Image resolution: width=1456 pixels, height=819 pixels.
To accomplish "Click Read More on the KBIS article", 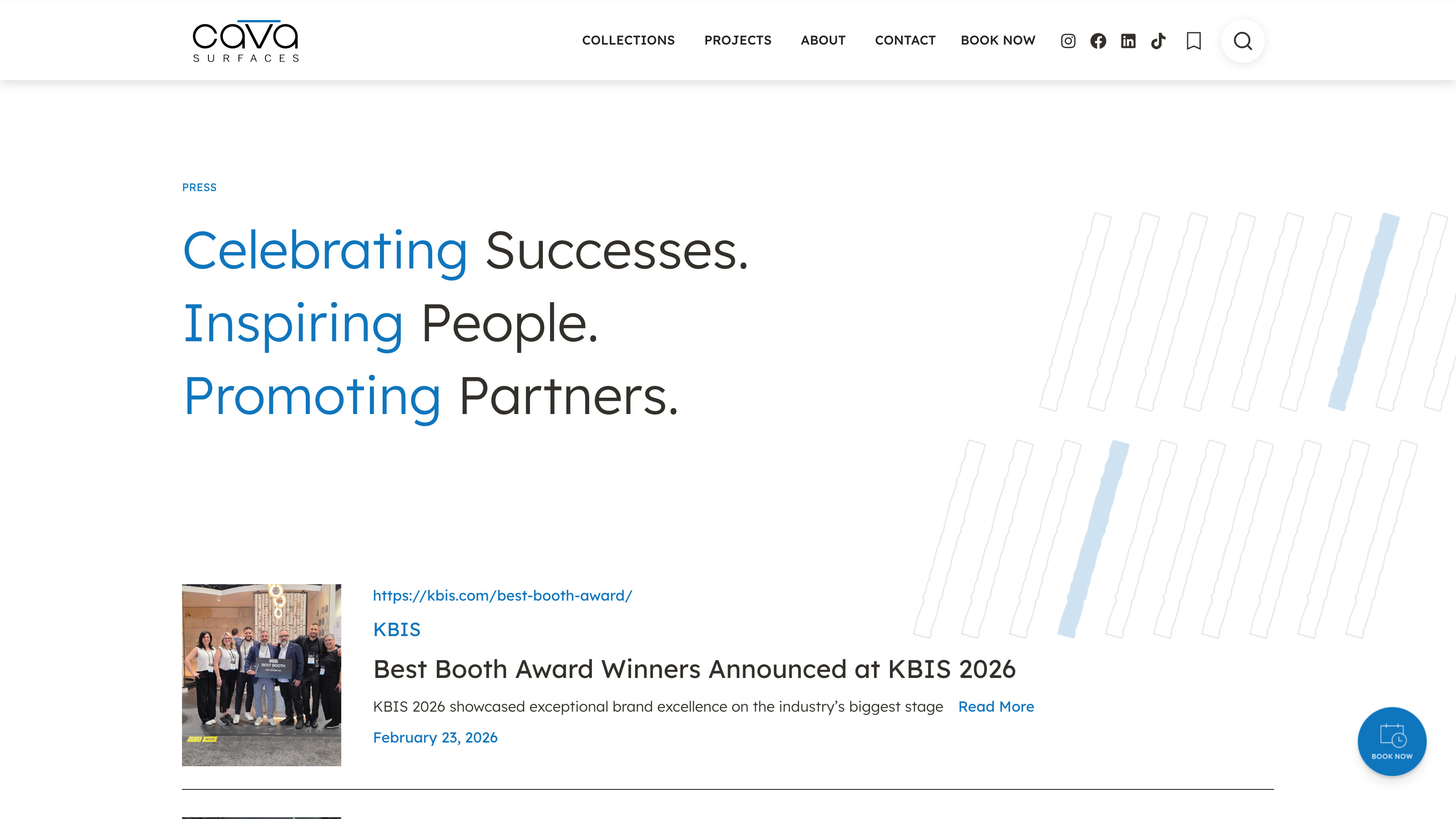I will [x=996, y=707].
